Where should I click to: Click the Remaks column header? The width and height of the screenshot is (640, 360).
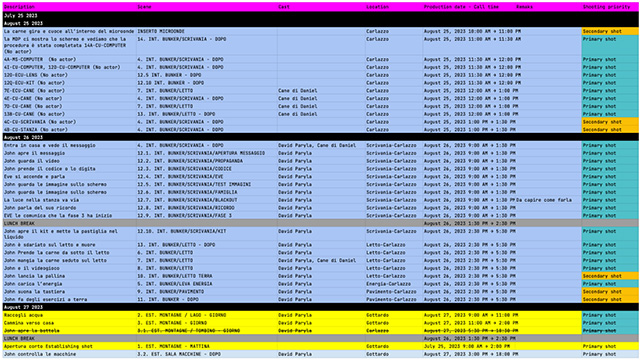click(x=524, y=7)
